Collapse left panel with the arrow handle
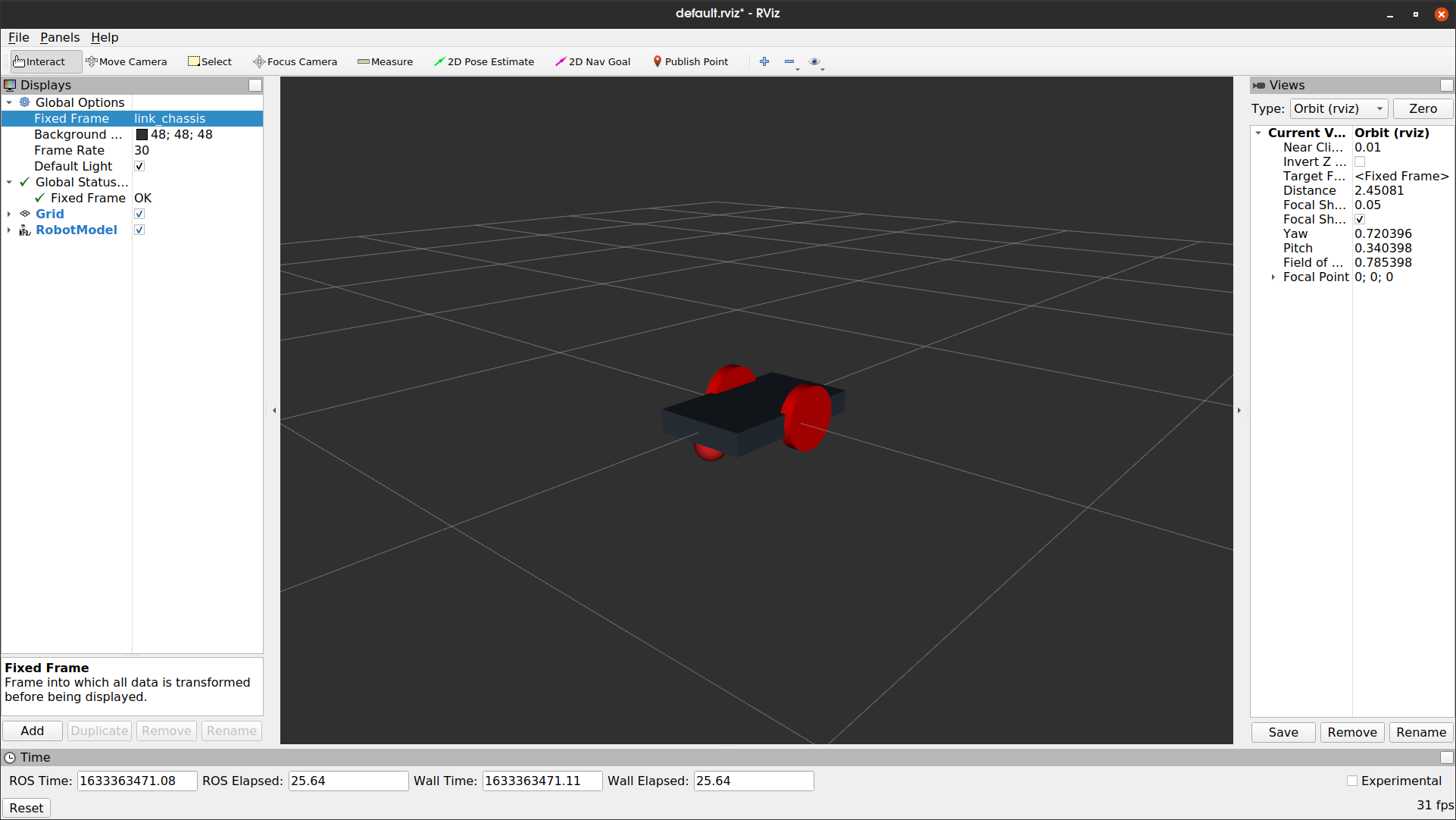This screenshot has width=1456, height=820. [x=274, y=411]
